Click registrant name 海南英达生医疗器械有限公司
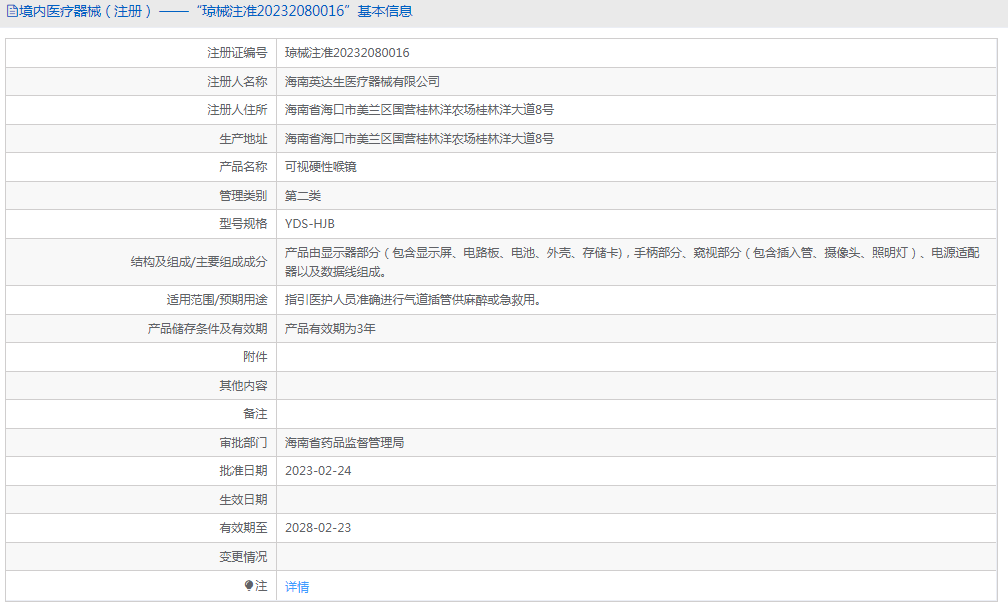Image resolution: width=1008 pixels, height=607 pixels. tap(363, 82)
